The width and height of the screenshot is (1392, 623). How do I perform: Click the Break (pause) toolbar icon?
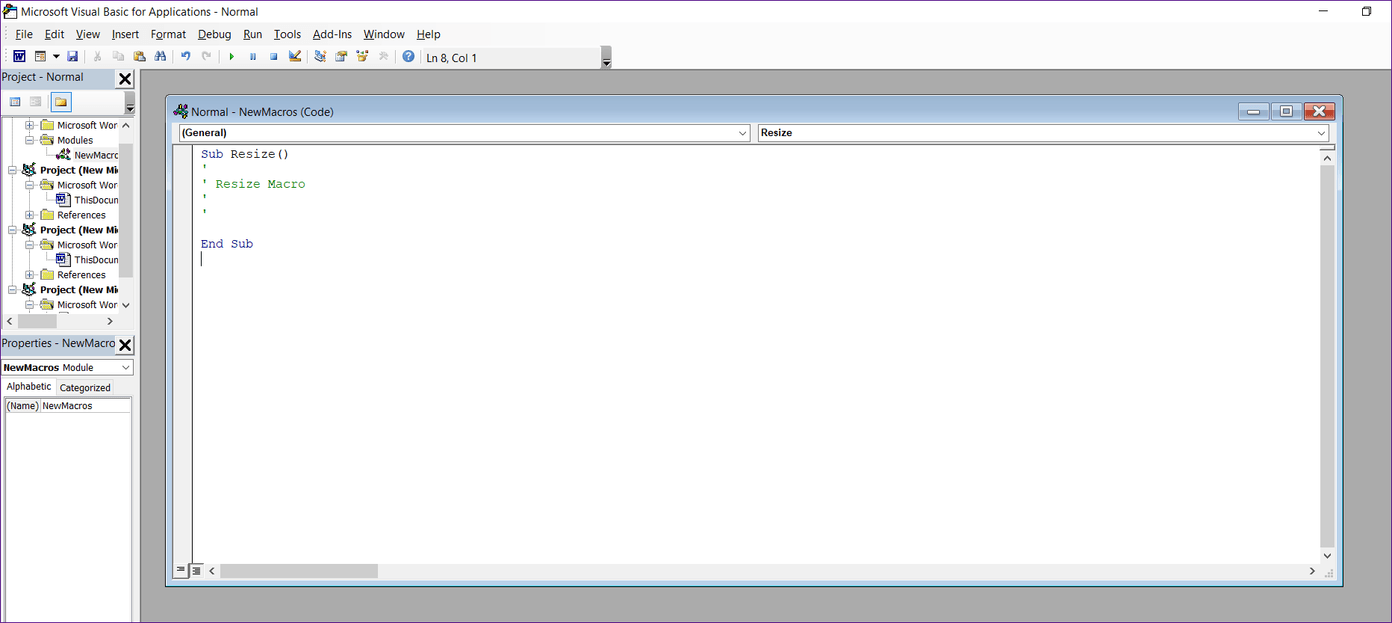click(x=252, y=57)
